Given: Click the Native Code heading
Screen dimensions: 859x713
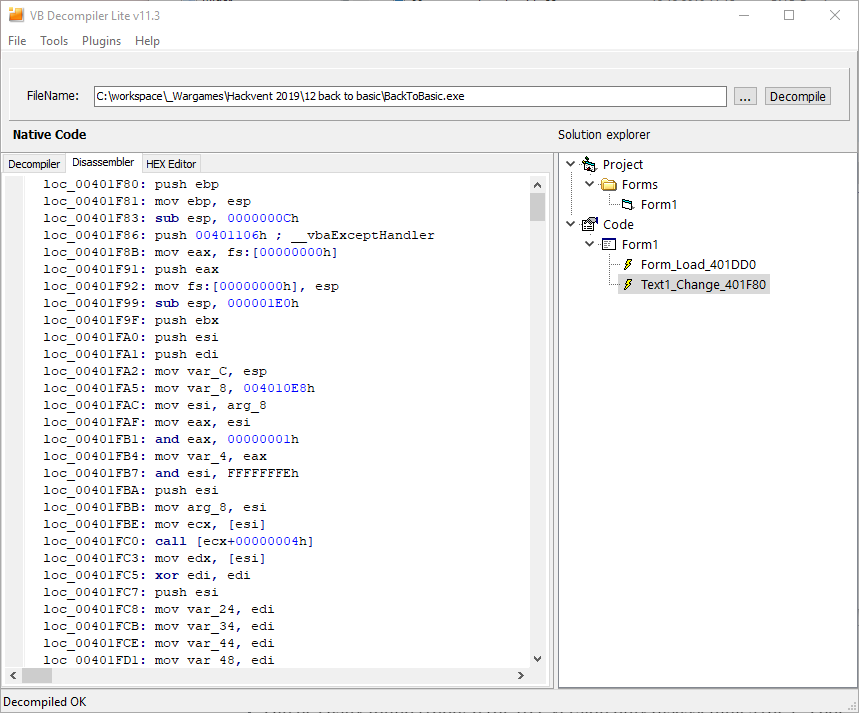Looking at the screenshot, I should (49, 135).
